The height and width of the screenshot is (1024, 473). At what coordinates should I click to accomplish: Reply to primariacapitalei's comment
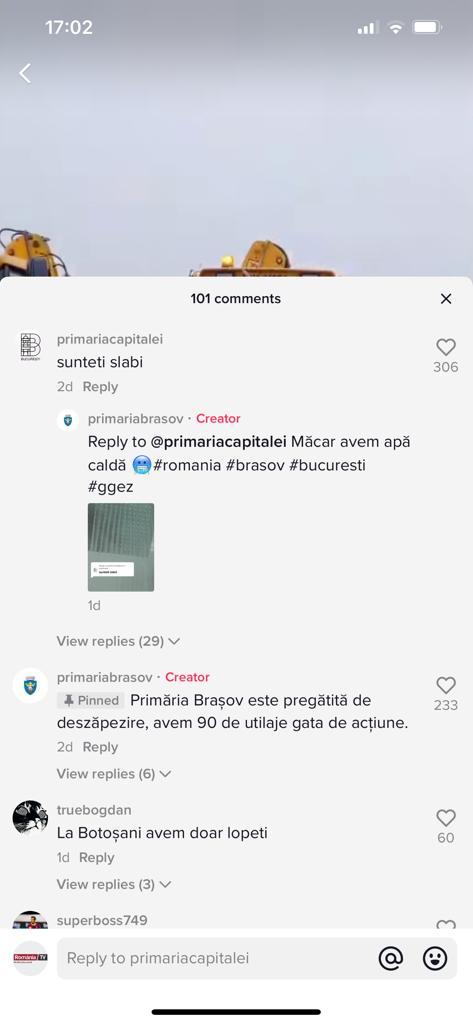coord(100,387)
